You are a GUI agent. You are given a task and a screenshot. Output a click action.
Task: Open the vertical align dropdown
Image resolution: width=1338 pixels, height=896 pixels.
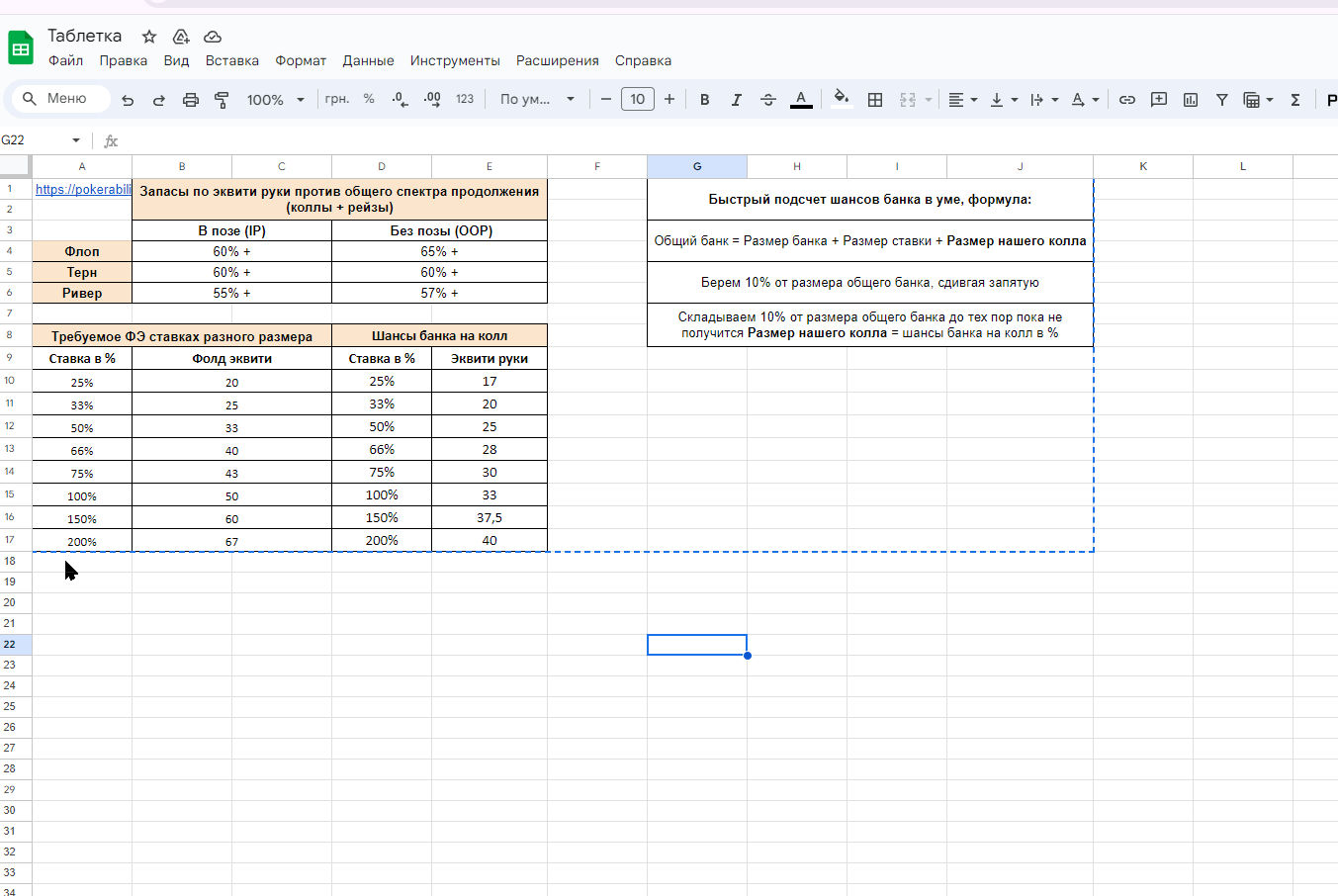coord(1004,100)
